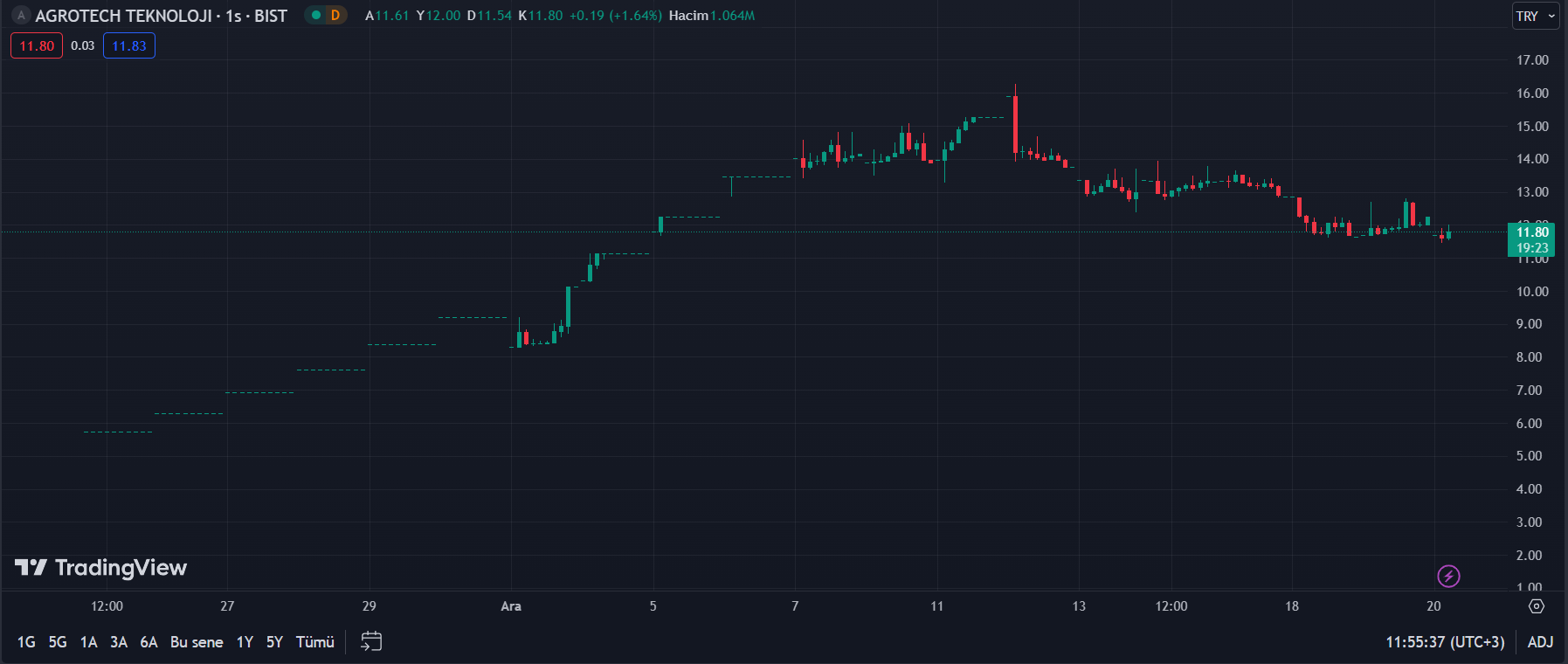Click the +0.19 (+1.64%) change value
The height and width of the screenshot is (664, 1568).
tap(616, 16)
